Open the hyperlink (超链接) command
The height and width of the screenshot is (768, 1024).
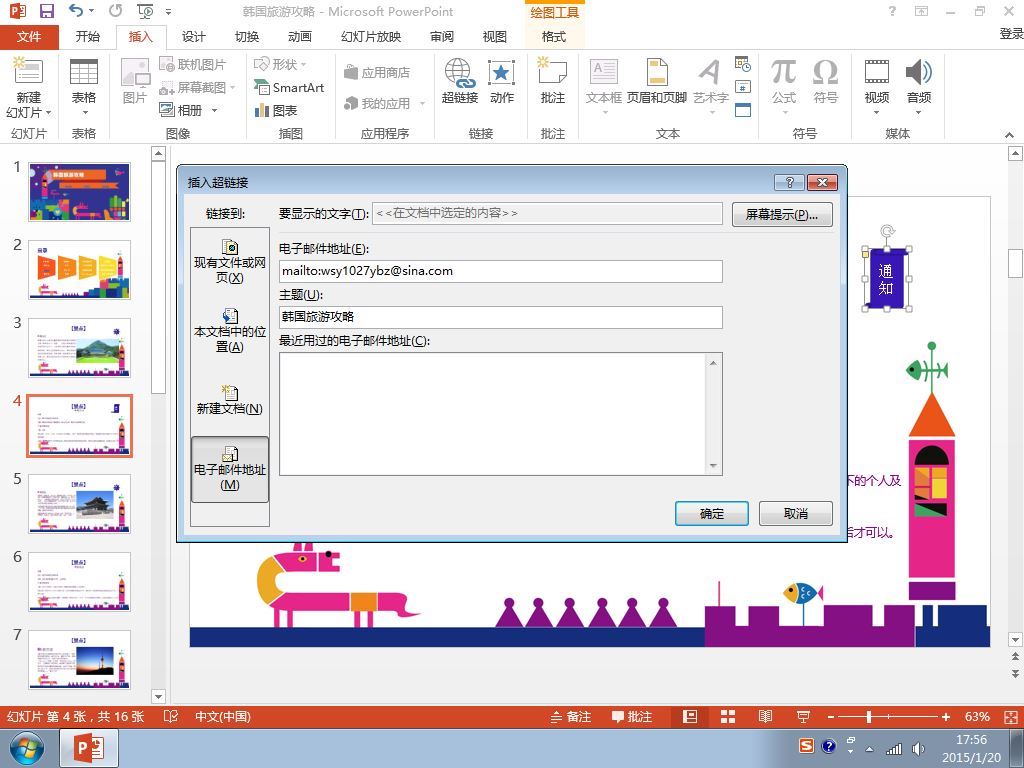pos(460,81)
